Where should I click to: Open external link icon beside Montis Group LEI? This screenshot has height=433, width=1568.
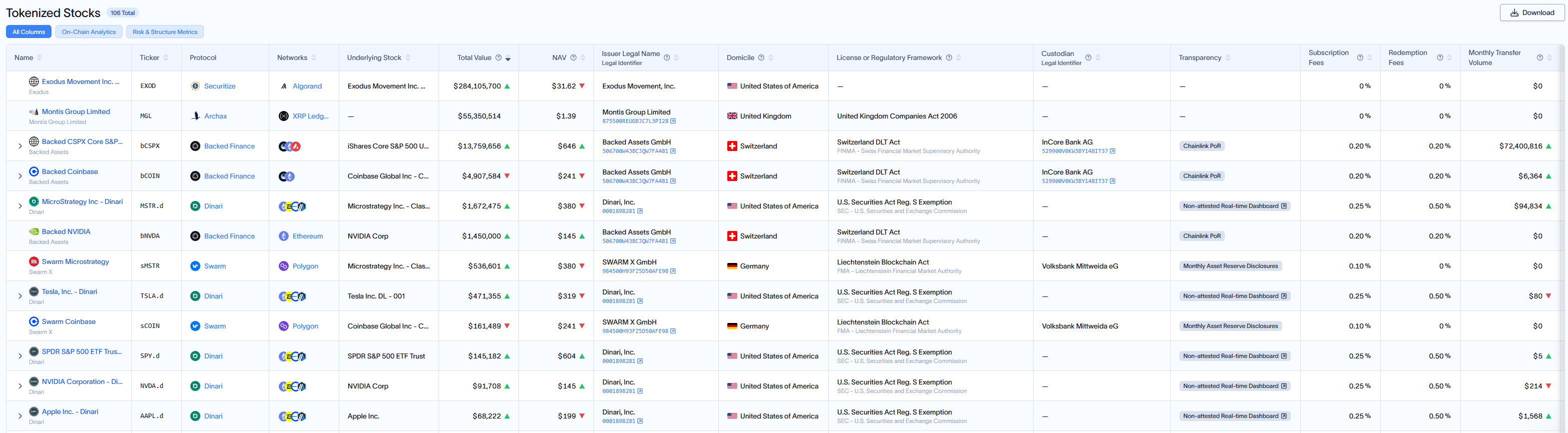point(673,121)
